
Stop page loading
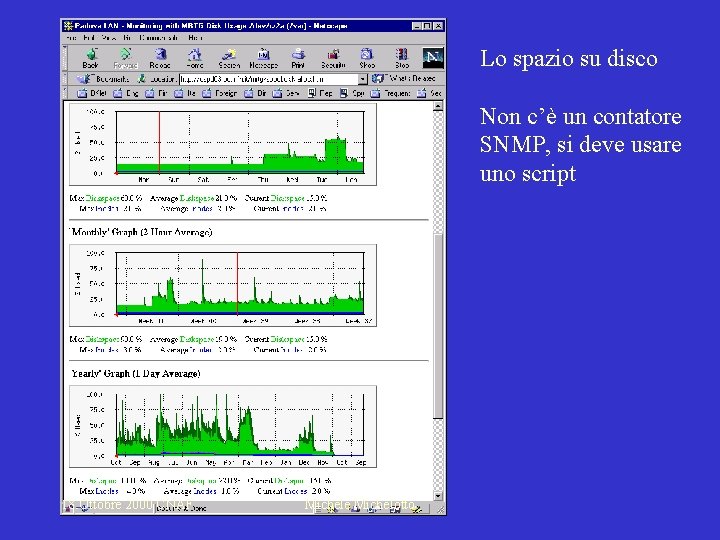pyautogui.click(x=402, y=58)
